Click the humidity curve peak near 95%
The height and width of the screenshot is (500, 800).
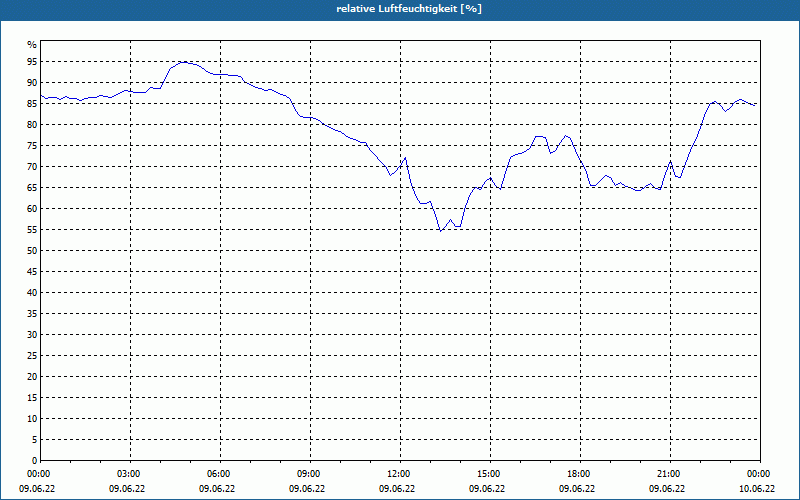183,62
